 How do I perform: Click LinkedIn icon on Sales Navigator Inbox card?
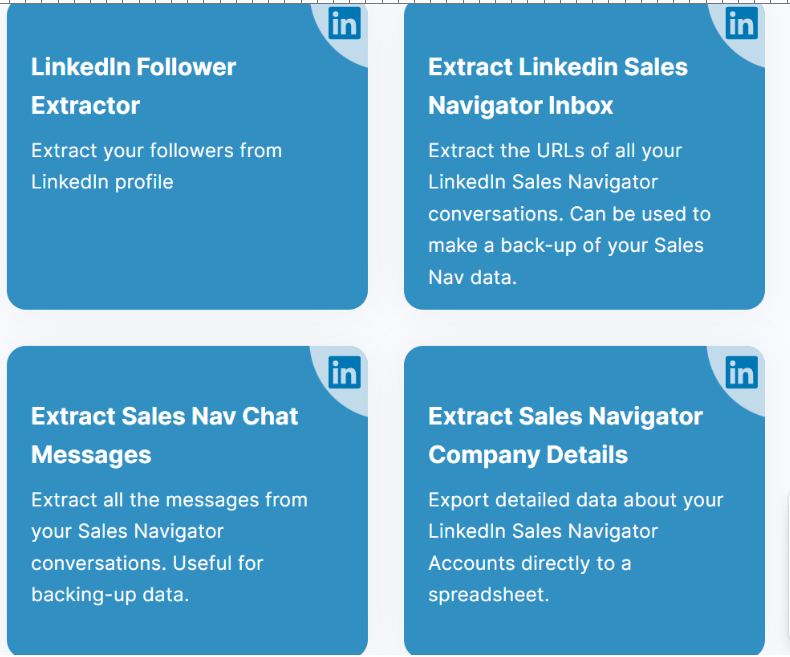point(742,23)
